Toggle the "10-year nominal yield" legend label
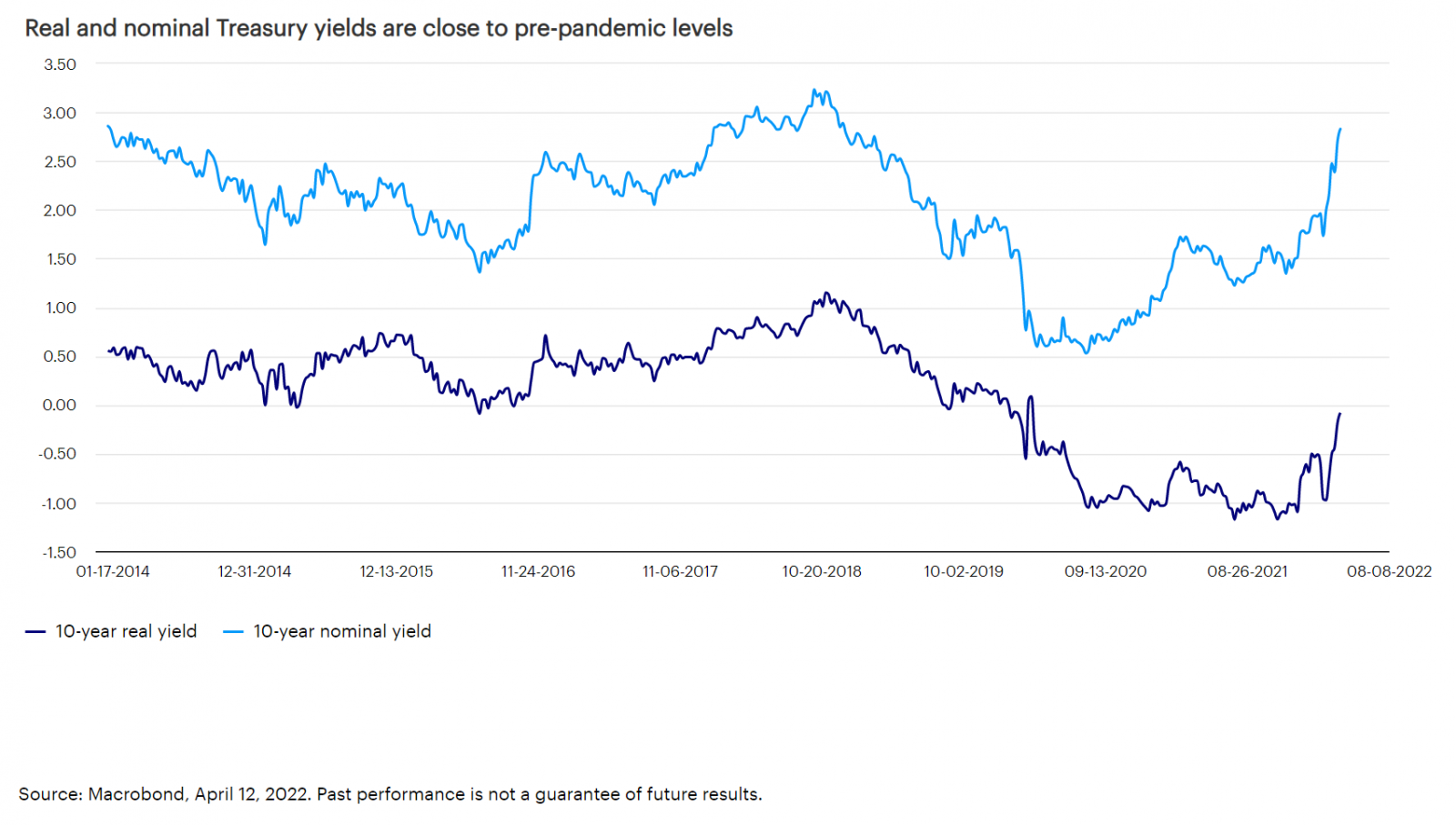Screen dimensions: 1456x825 pyautogui.click(x=341, y=631)
